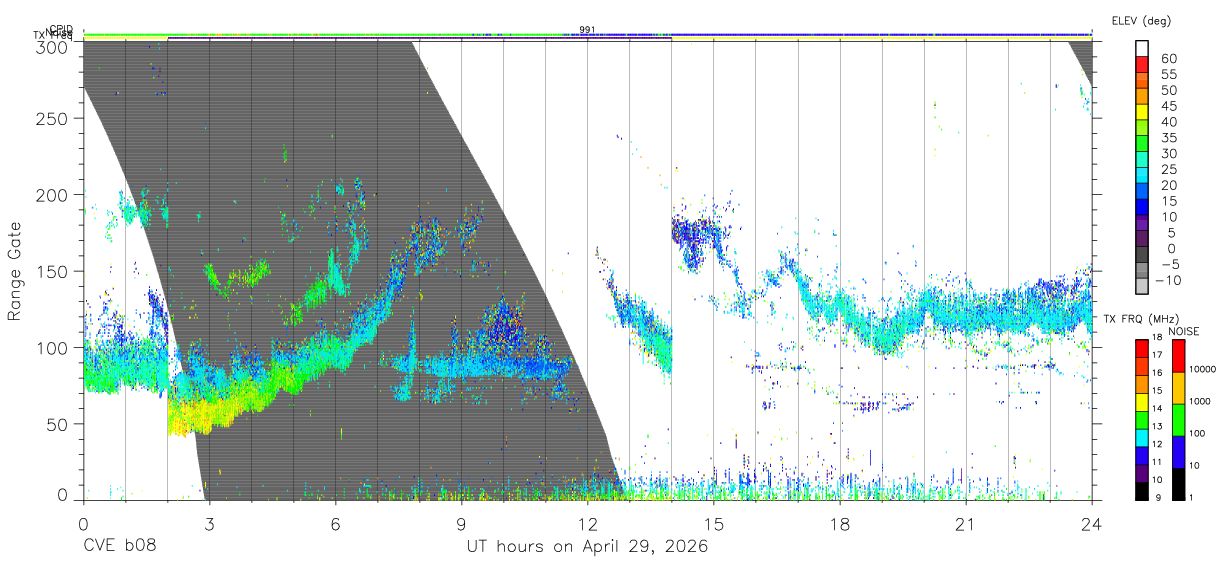Image resolution: width=1228 pixels, height=567 pixels.
Task: Click the TX FRQ legend value '12'
Action: click(1157, 444)
